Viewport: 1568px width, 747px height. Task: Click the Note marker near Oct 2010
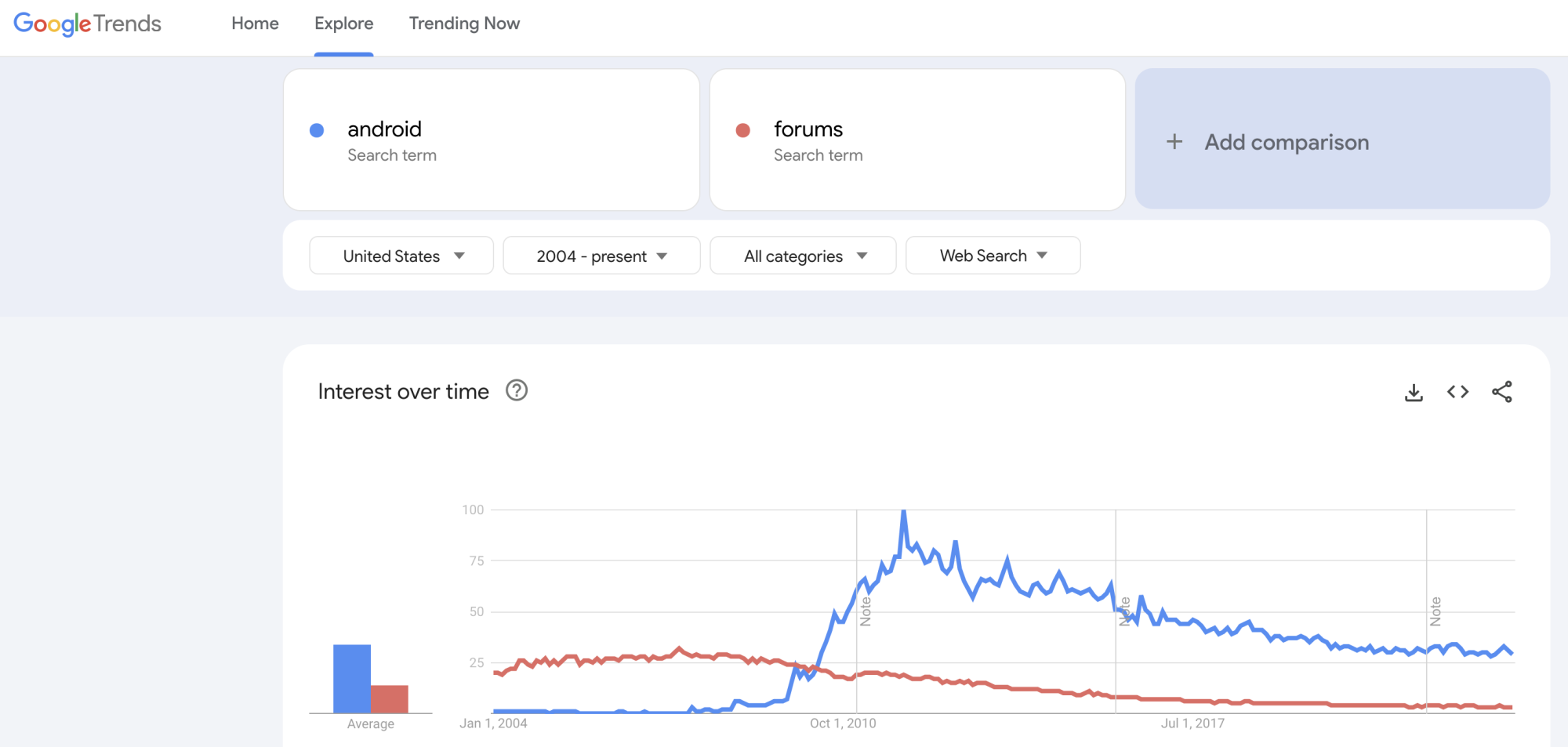click(866, 611)
